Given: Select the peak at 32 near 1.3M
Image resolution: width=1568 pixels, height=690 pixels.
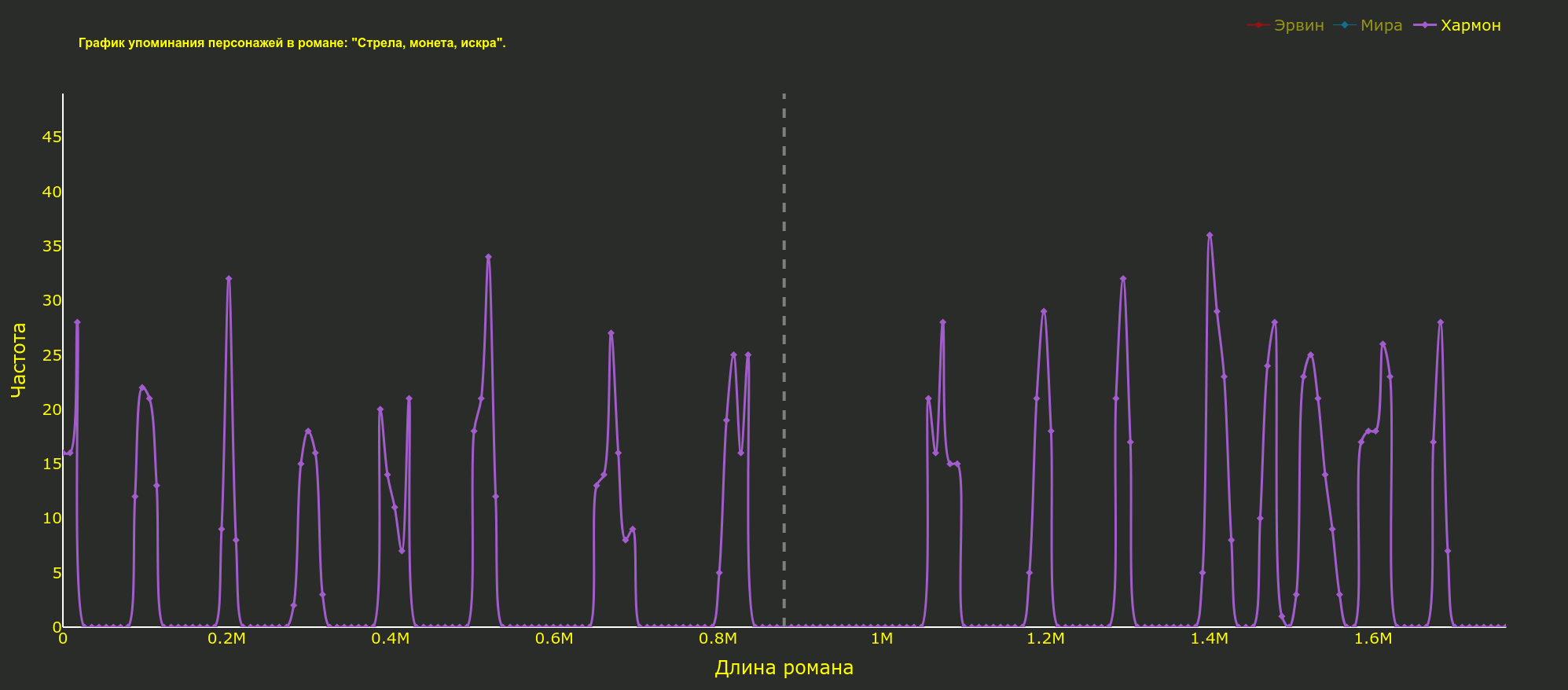Looking at the screenshot, I should coord(1123,279).
